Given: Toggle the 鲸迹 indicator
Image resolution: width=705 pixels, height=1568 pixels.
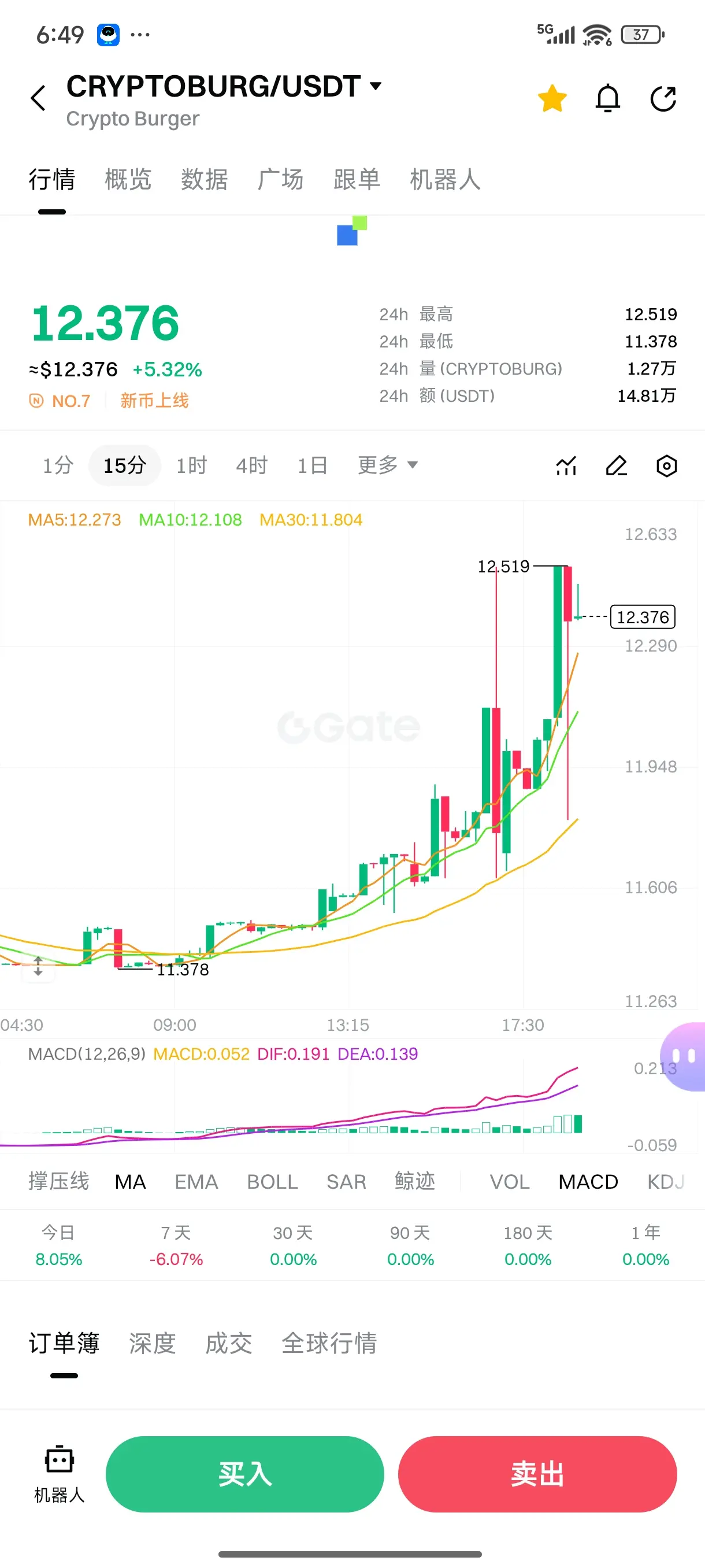Looking at the screenshot, I should coord(415,1181).
